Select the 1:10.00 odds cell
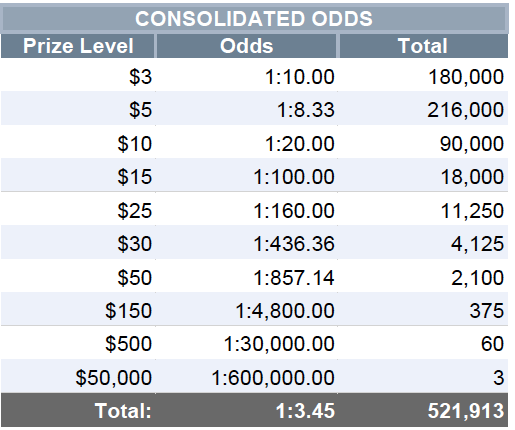This screenshot has width=515, height=430. pyautogui.click(x=246, y=76)
